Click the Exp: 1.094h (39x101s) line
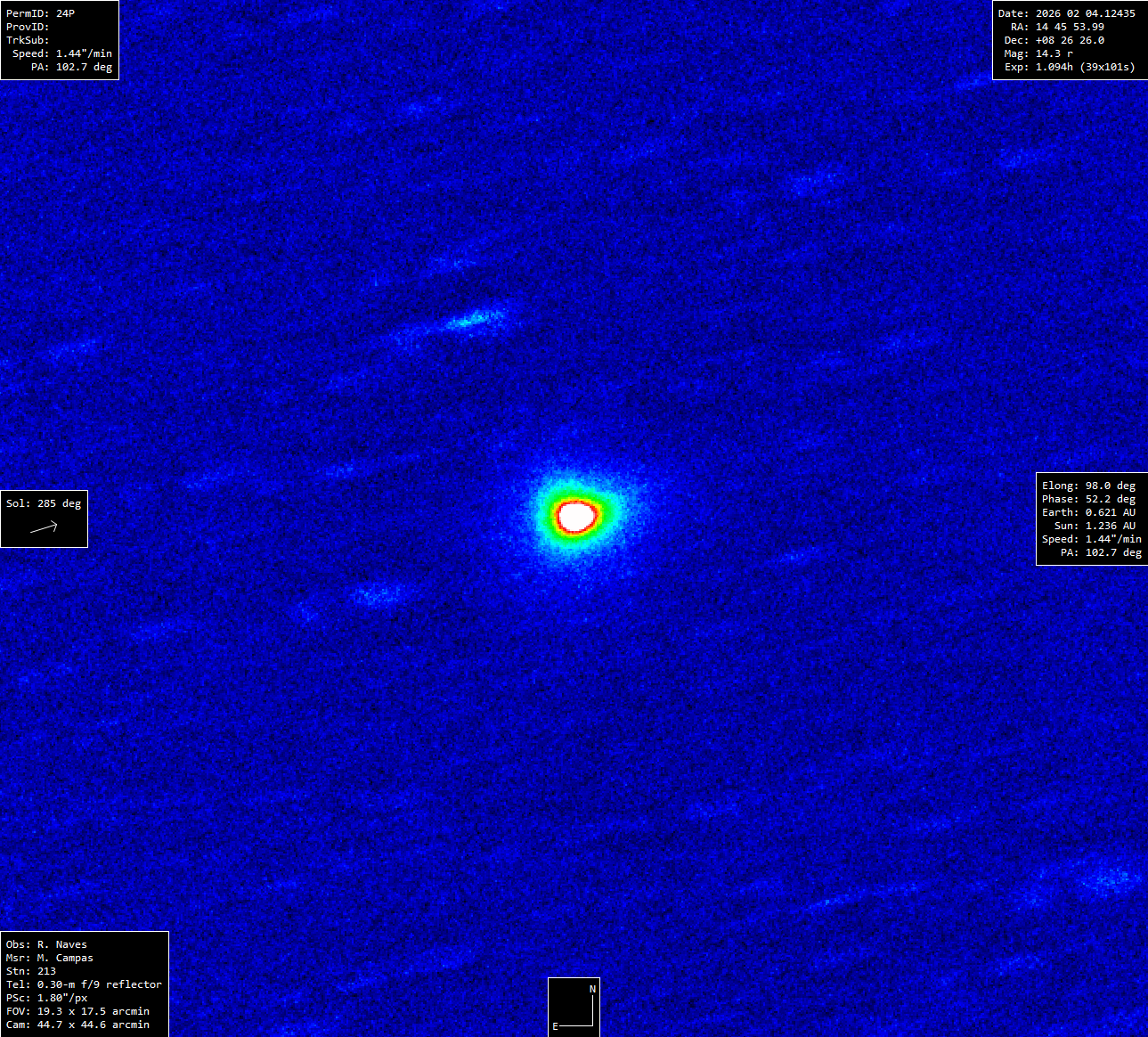The width and height of the screenshot is (1148, 1037). (1070, 67)
